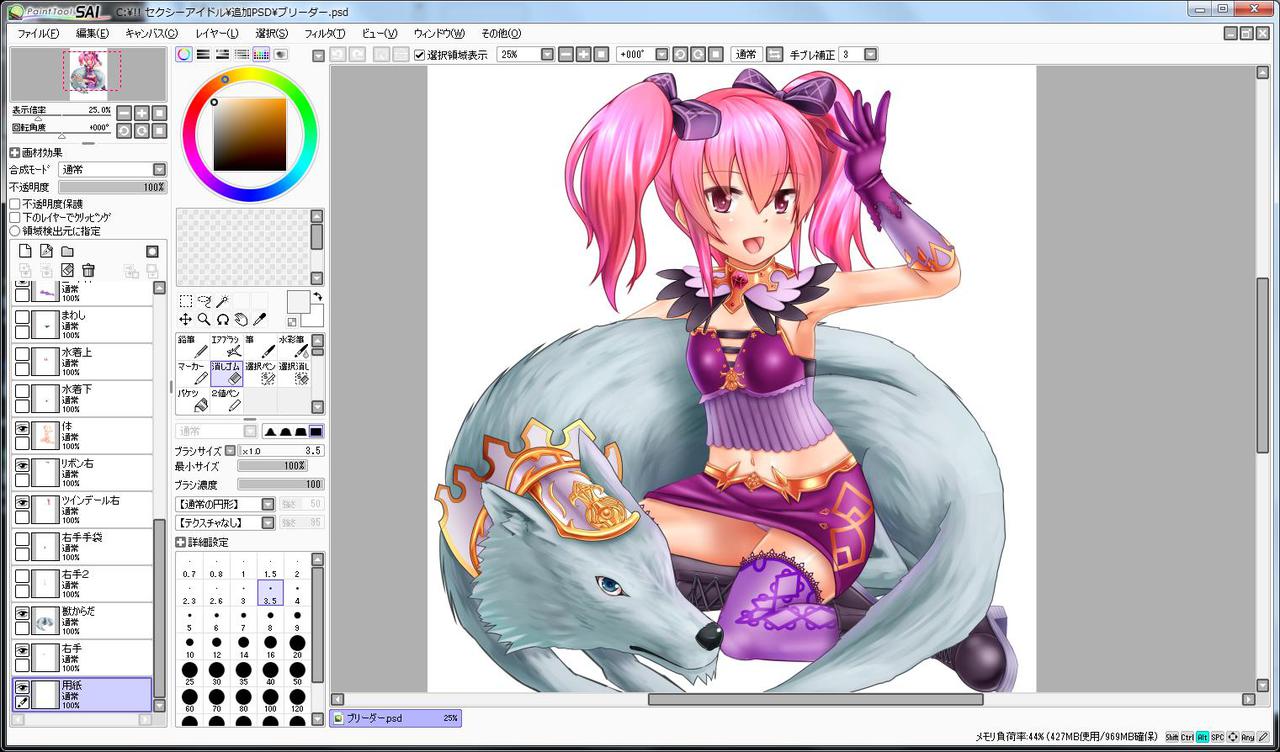Pick the hand pan tool
The height and width of the screenshot is (752, 1280).
click(240, 319)
